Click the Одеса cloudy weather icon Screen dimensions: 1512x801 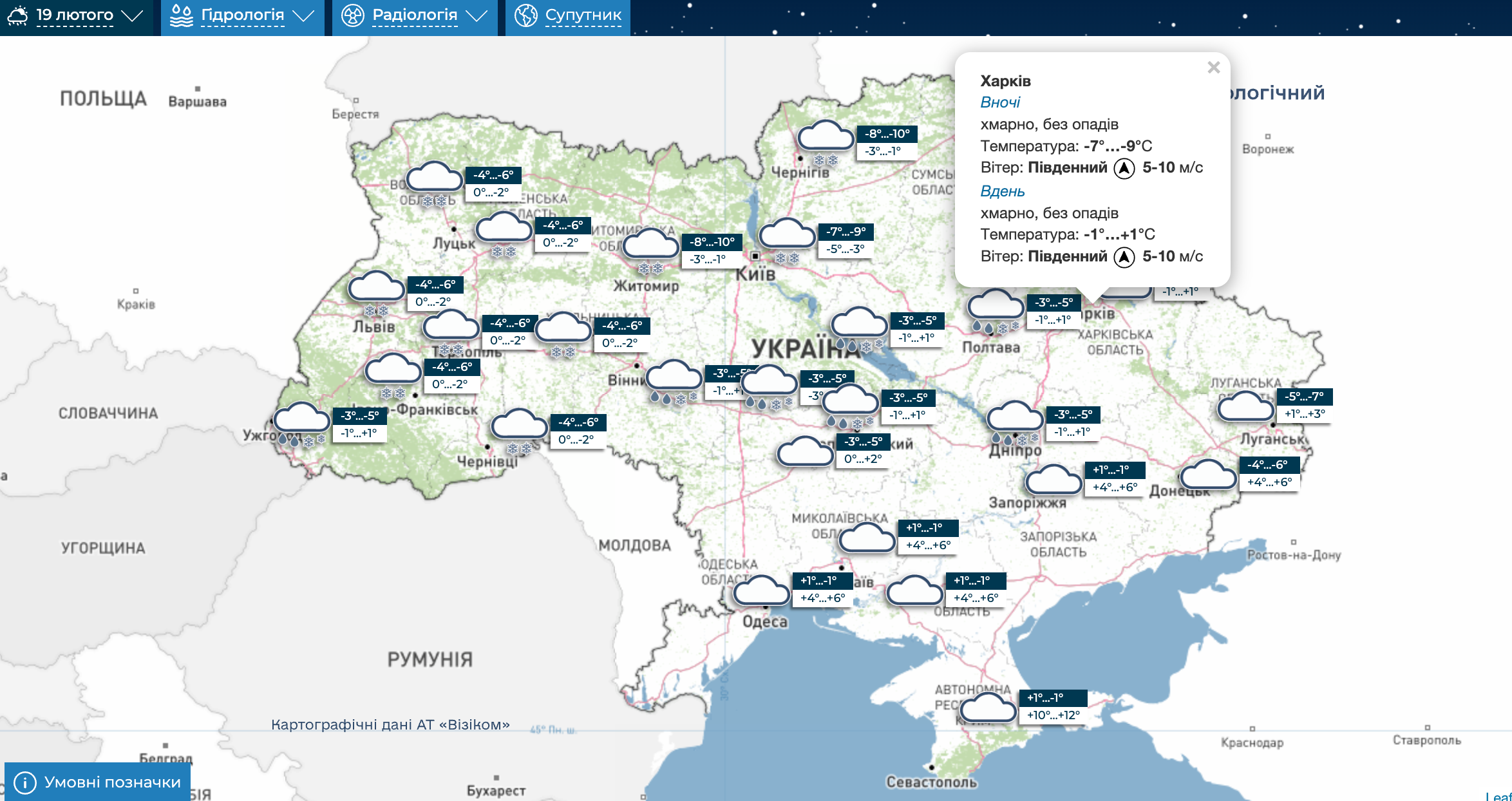(x=761, y=590)
